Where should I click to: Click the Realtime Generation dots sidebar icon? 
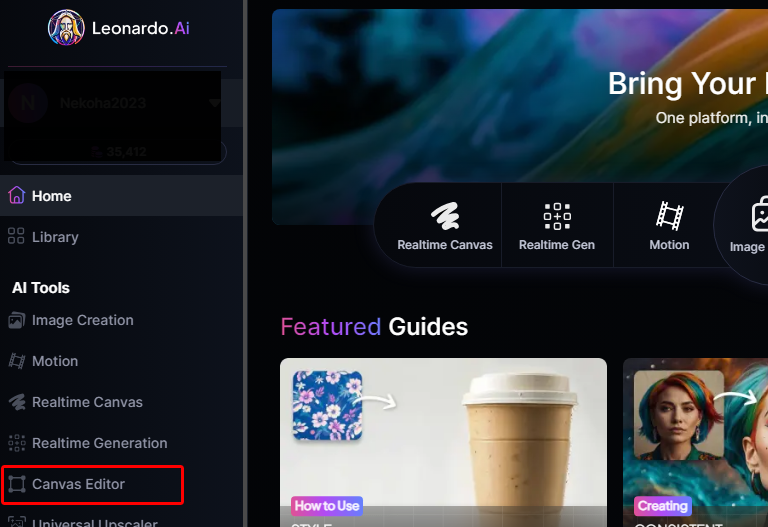(17, 443)
